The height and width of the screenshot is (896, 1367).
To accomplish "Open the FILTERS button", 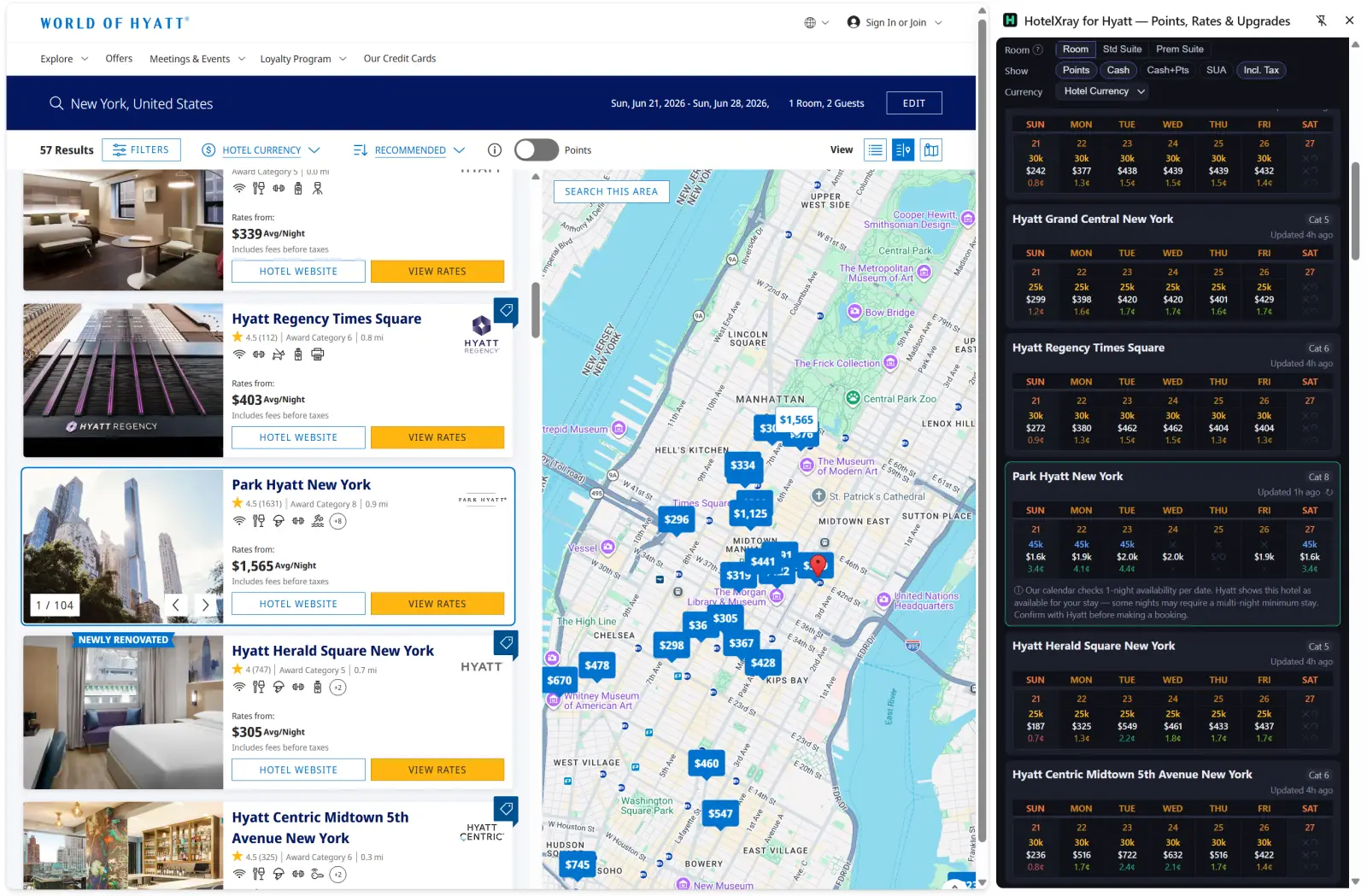I will pyautogui.click(x=141, y=149).
